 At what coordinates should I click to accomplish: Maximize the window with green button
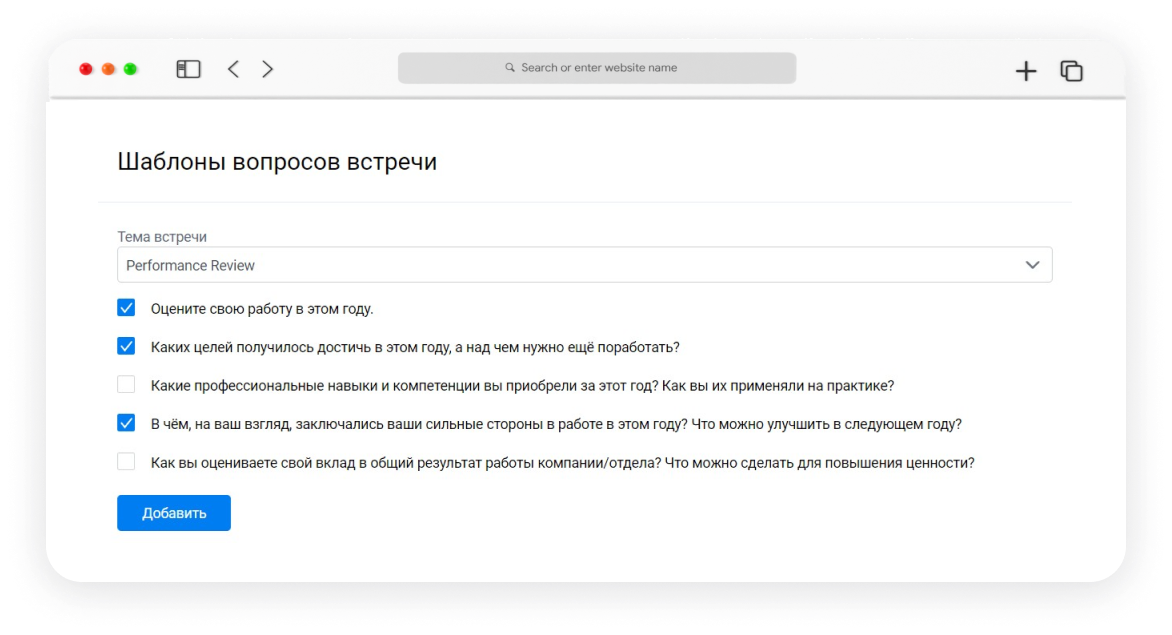click(131, 69)
